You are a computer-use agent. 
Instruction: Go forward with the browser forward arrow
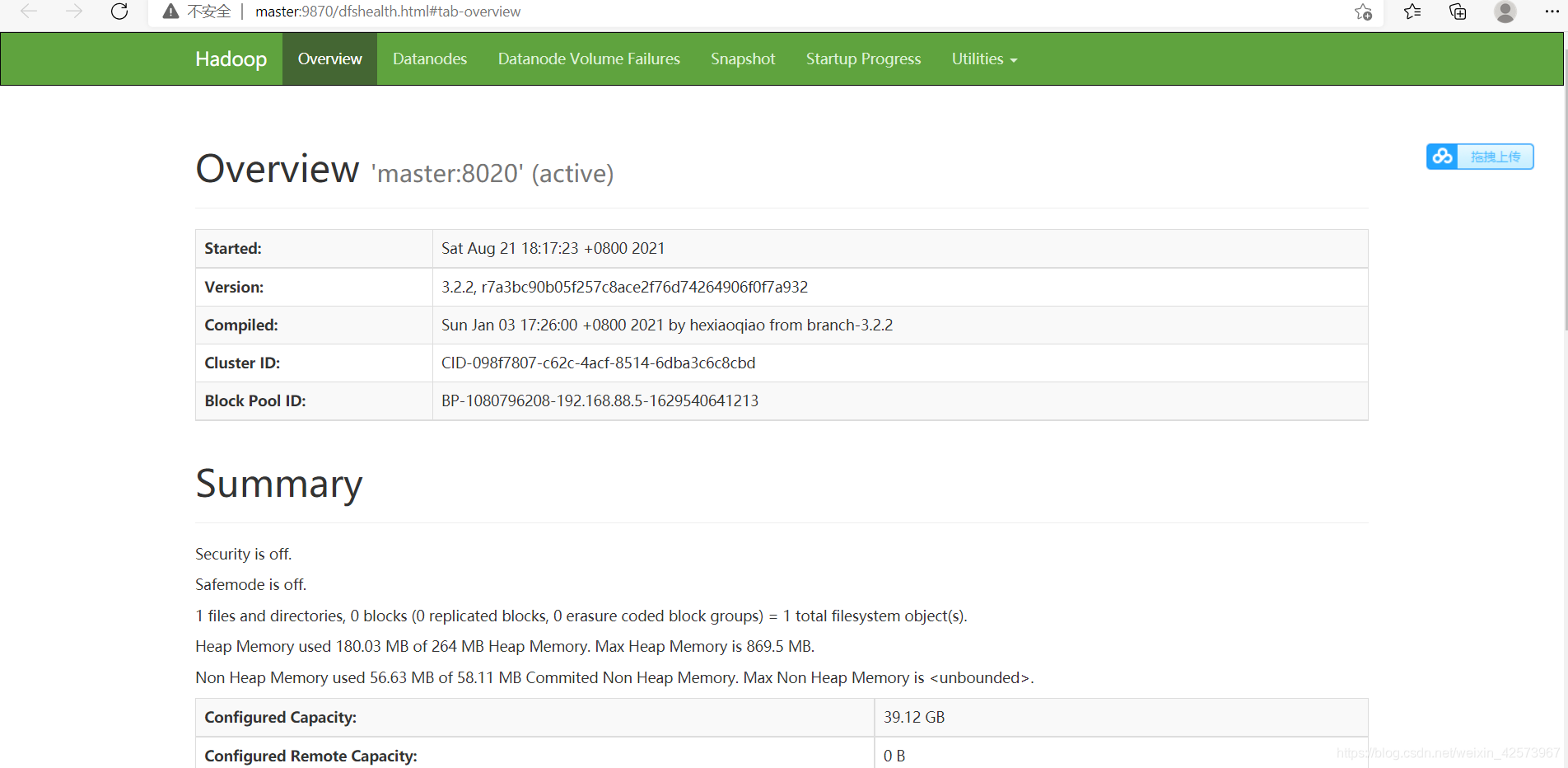click(74, 12)
